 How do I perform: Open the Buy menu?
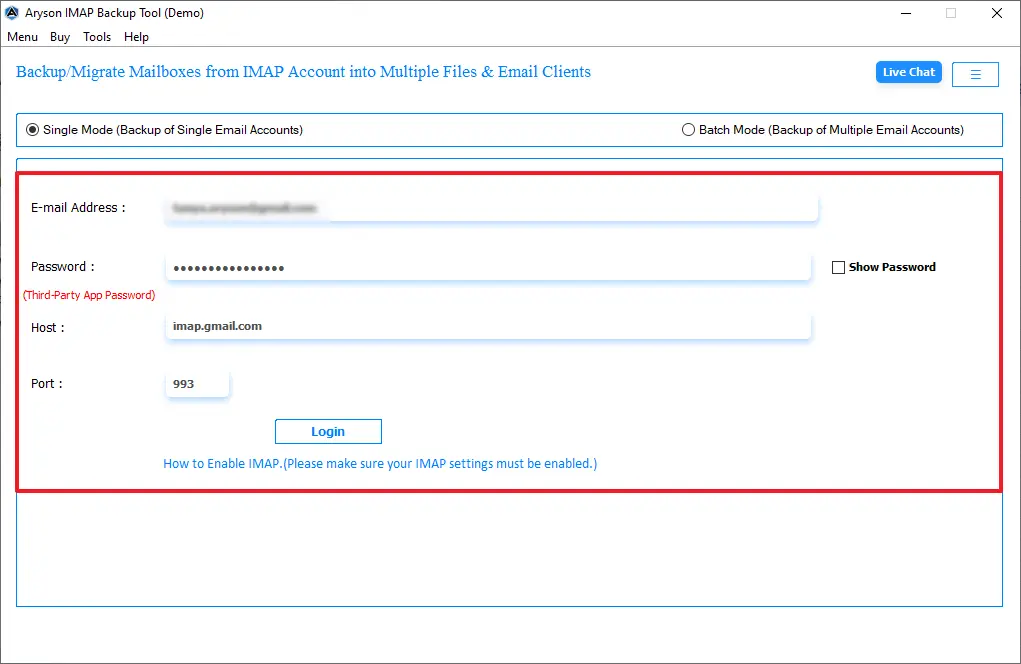59,37
